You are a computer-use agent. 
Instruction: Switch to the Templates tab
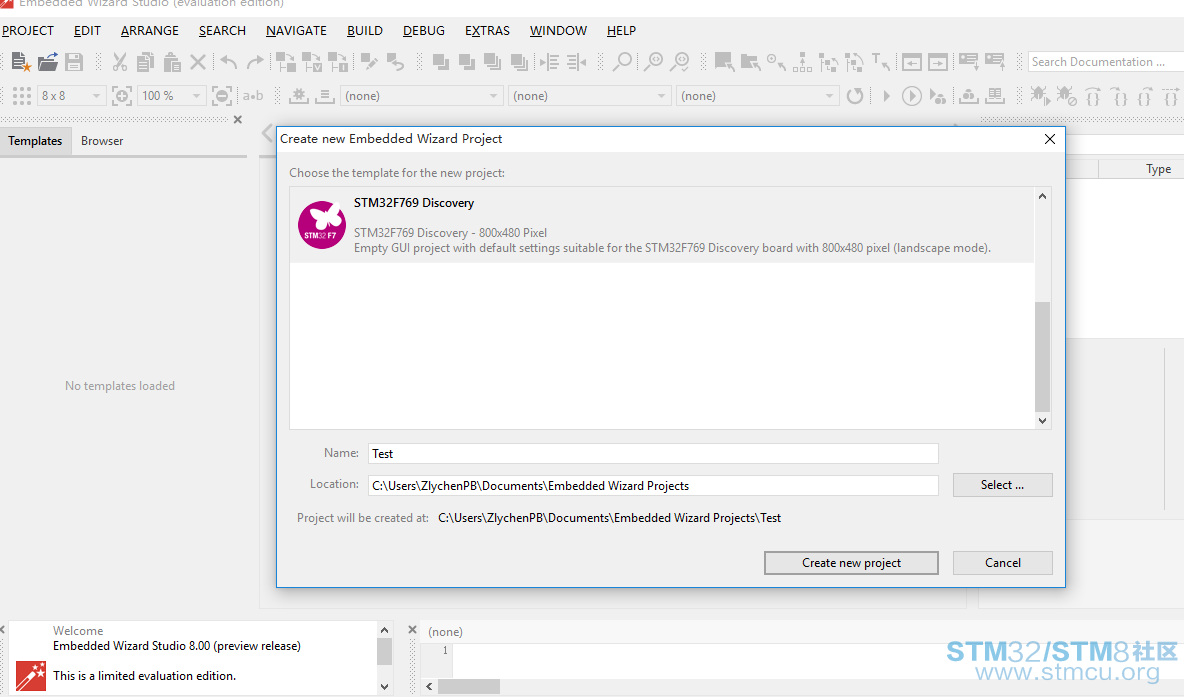[x=35, y=141]
